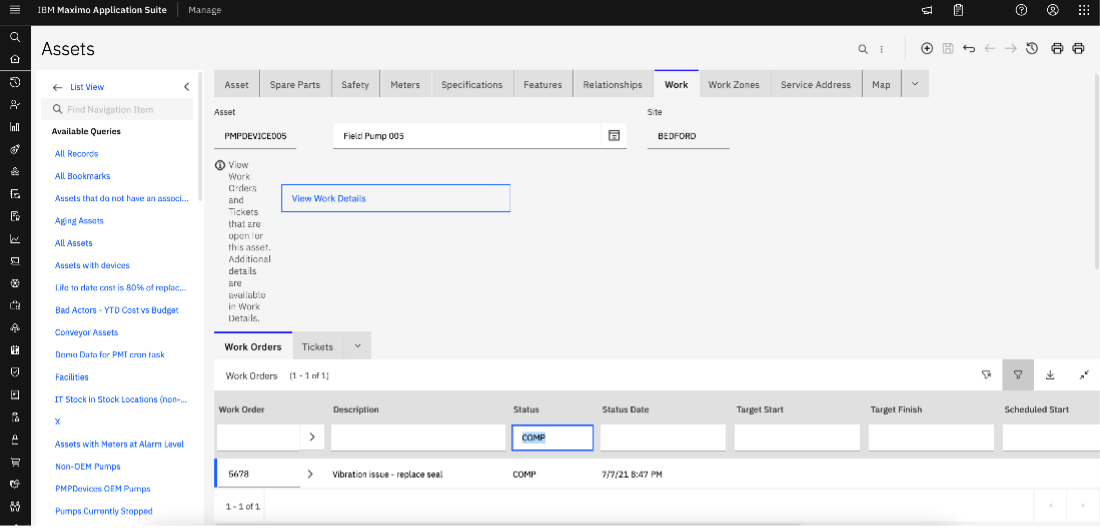
Task: Click the Status filter field containing COMP
Action: [x=552, y=438]
